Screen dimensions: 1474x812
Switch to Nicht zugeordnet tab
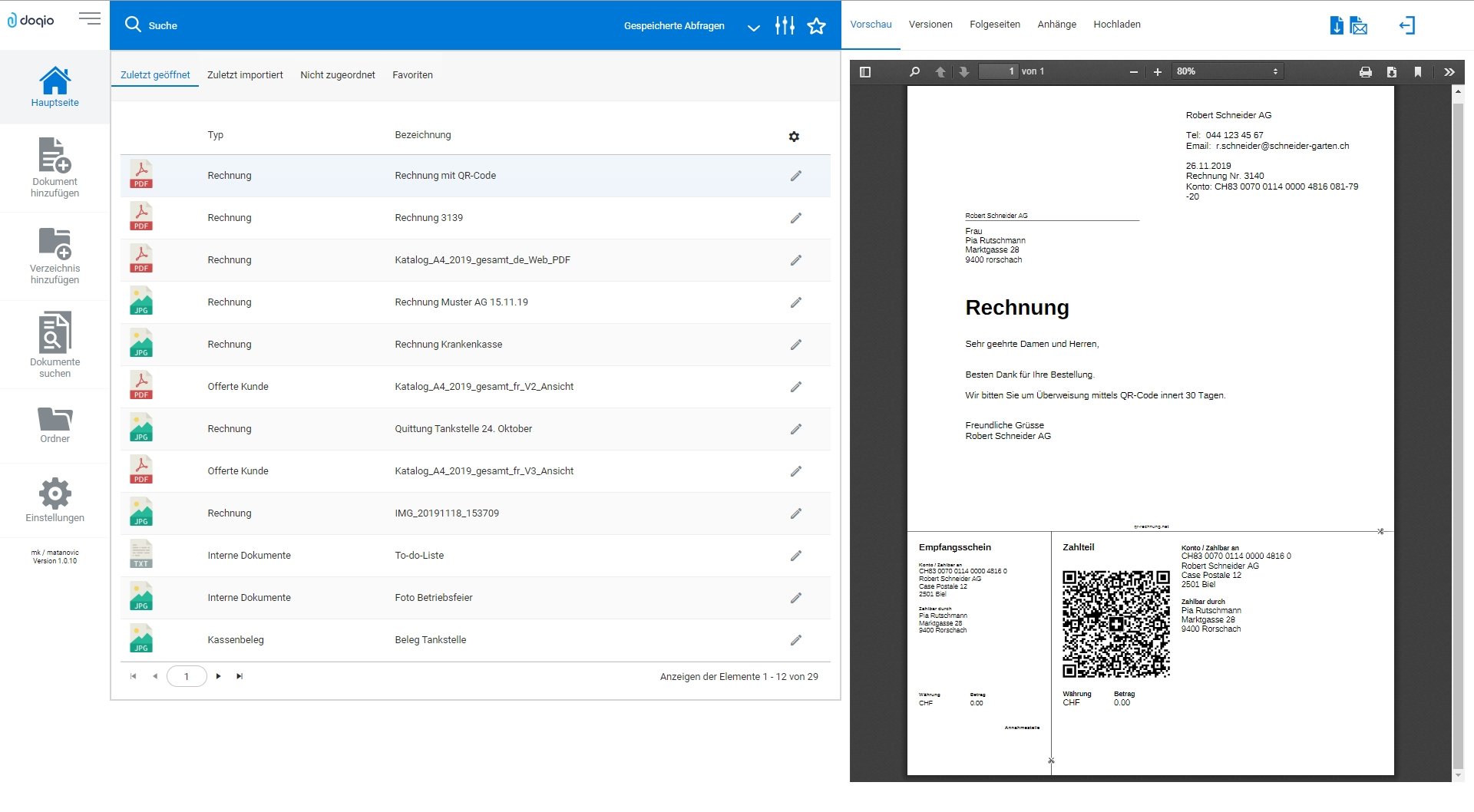(x=338, y=75)
